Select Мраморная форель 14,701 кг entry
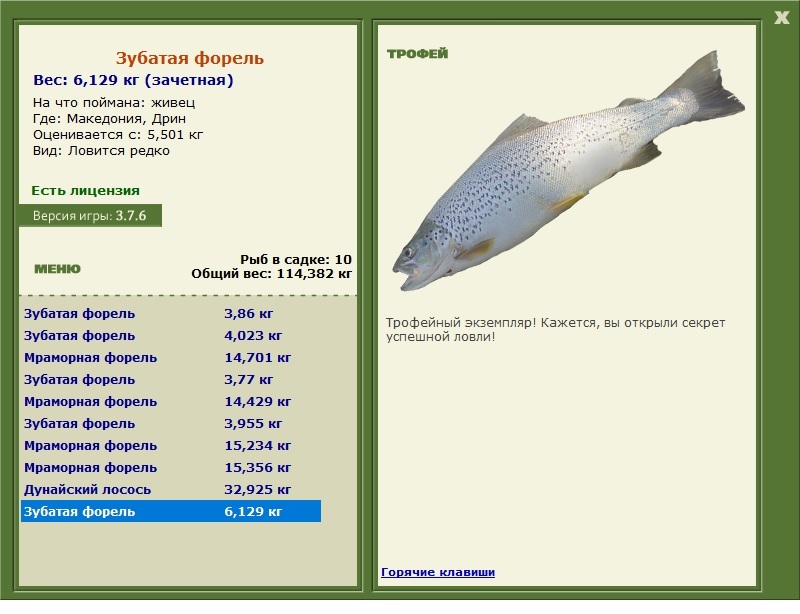The height and width of the screenshot is (614, 800). click(171, 357)
